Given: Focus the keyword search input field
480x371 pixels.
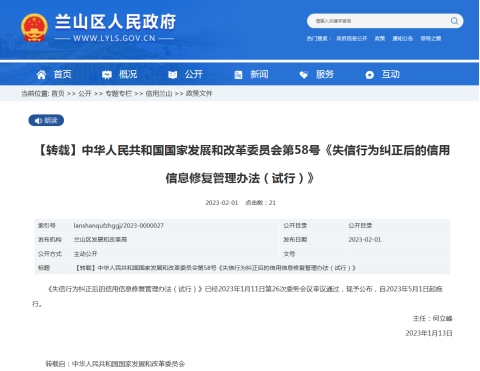Looking at the screenshot, I should 380,21.
